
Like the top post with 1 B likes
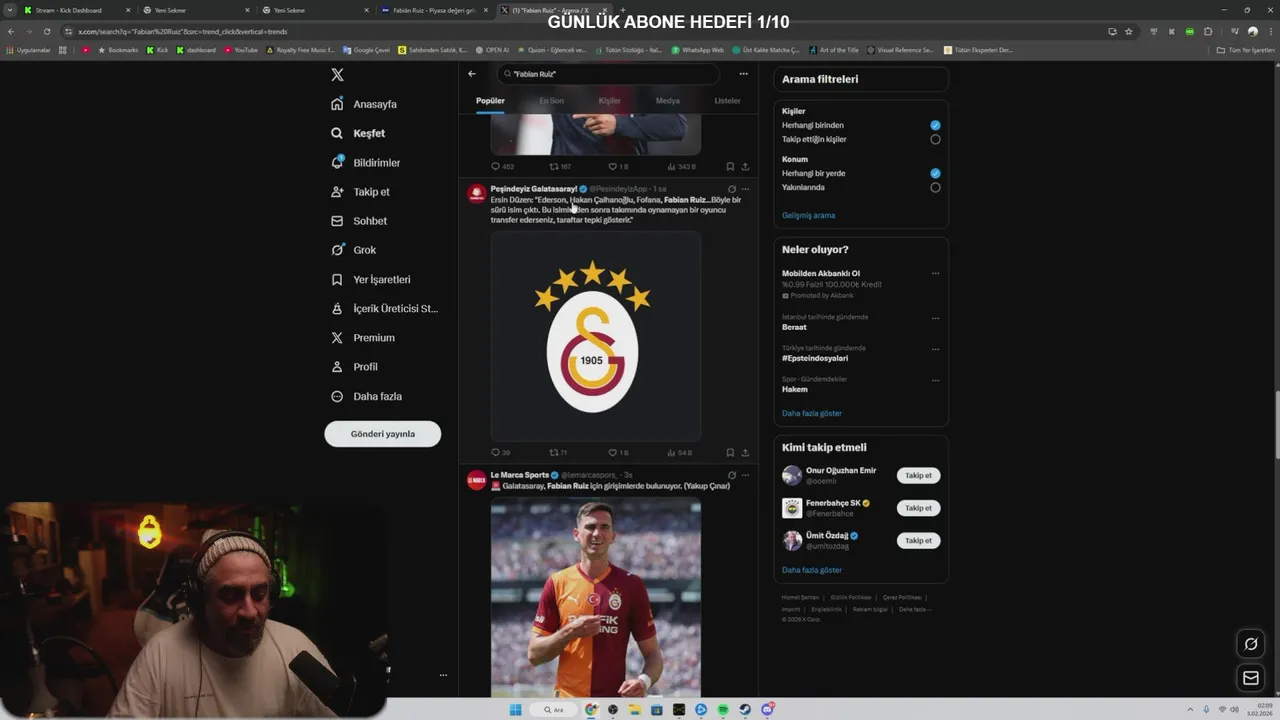[618, 167]
